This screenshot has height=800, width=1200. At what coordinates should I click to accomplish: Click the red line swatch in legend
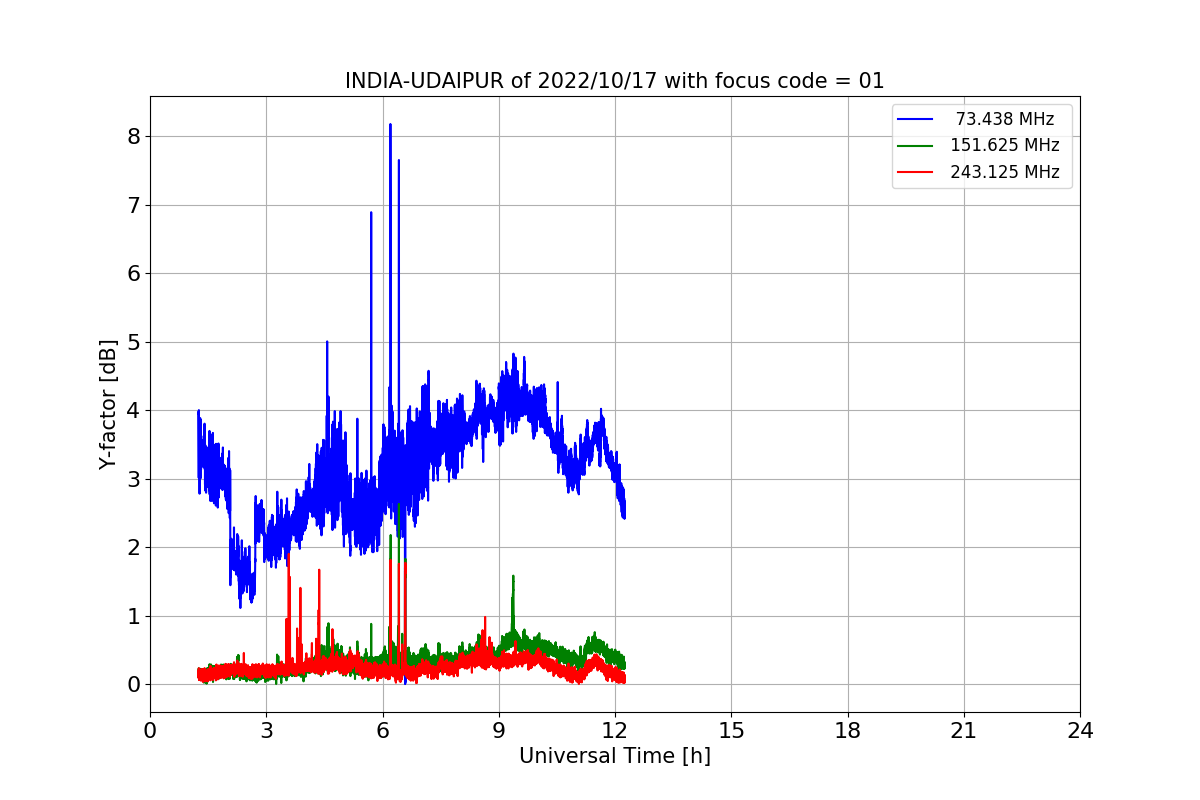pos(915,172)
